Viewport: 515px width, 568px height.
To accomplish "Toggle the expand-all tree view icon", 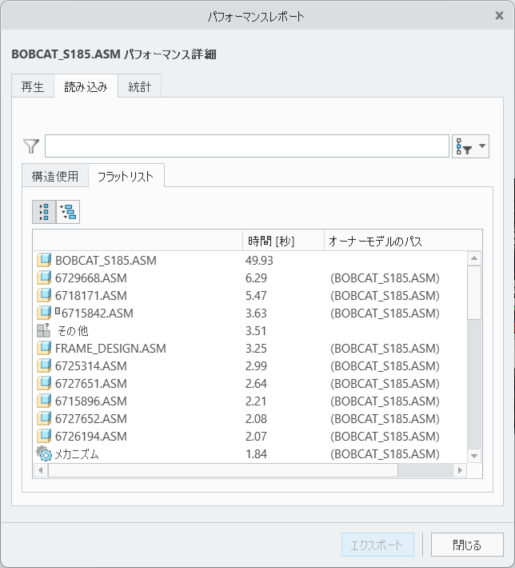I will [44, 212].
